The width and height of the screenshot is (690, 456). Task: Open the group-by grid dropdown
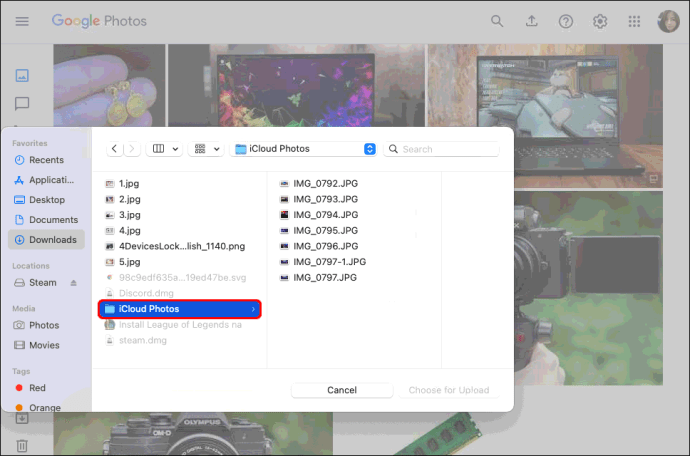[206, 149]
